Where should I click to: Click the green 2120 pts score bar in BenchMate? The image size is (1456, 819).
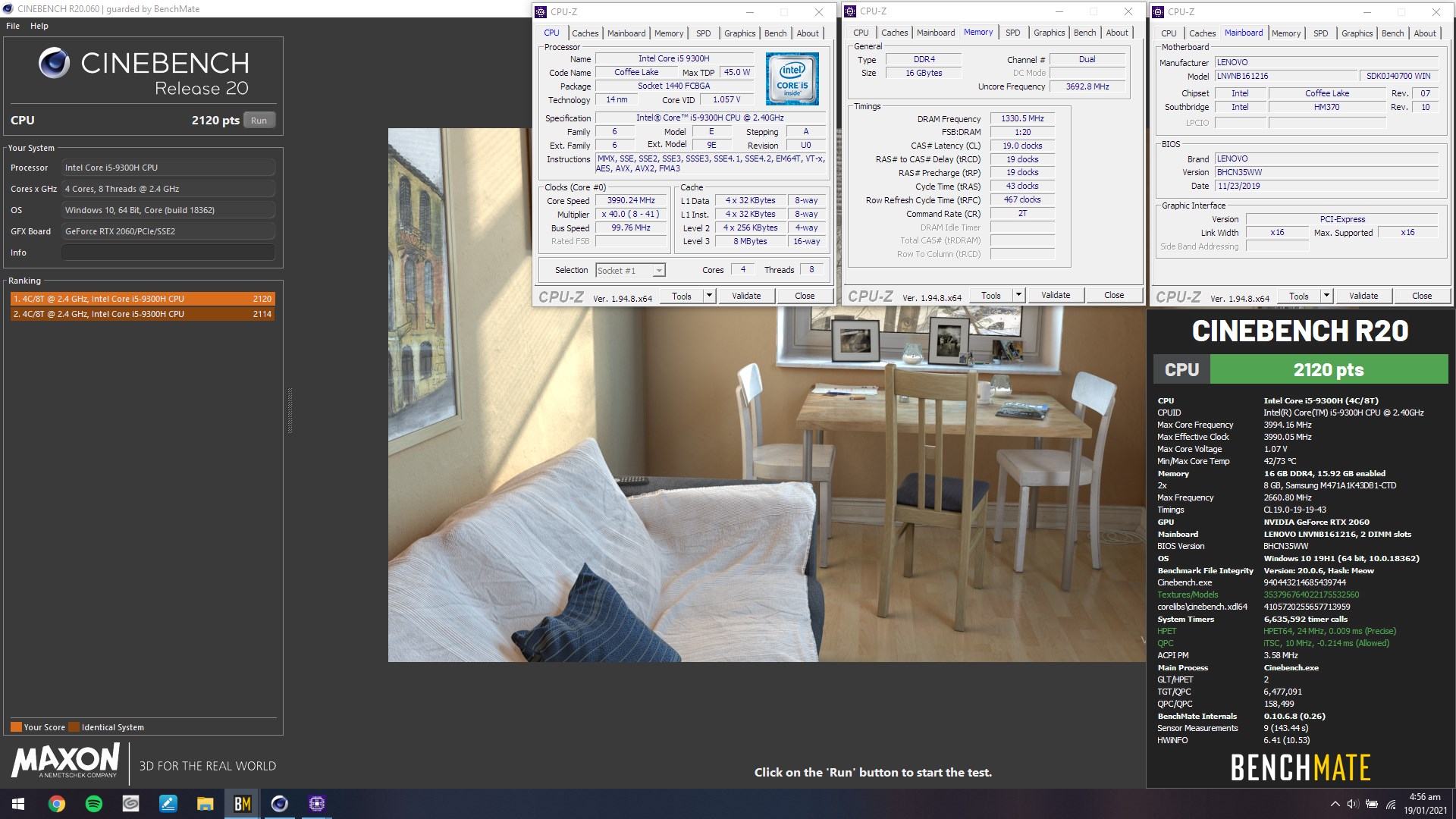(x=1329, y=370)
